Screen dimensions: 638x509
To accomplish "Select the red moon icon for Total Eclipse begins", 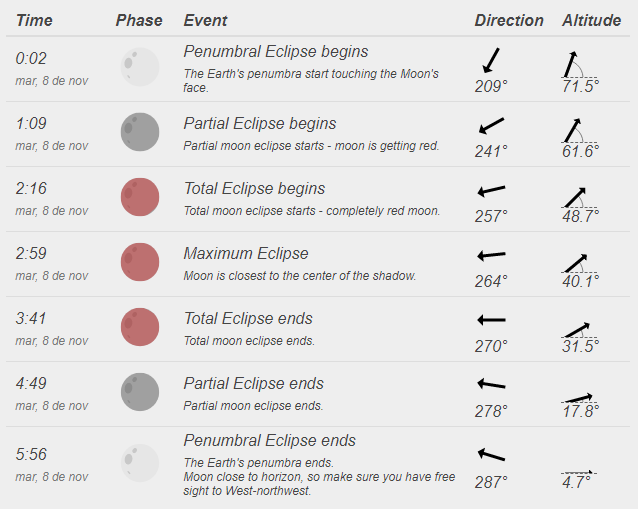I will [x=140, y=197].
